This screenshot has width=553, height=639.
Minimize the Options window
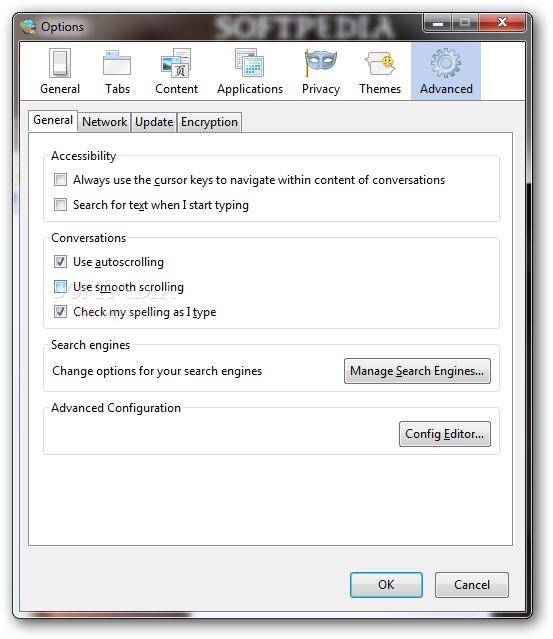438,23
